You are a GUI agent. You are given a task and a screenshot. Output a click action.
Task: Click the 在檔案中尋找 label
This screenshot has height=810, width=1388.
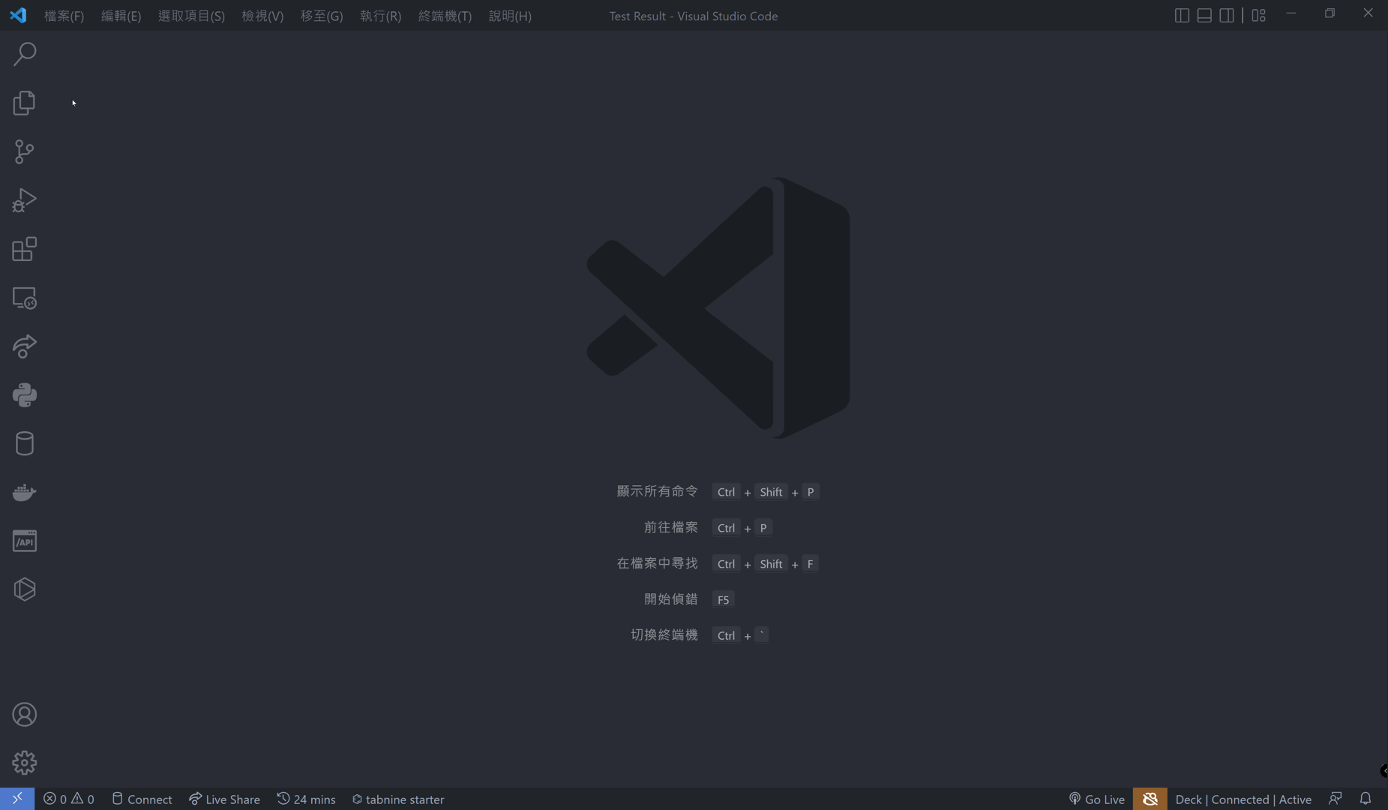[x=657, y=564]
